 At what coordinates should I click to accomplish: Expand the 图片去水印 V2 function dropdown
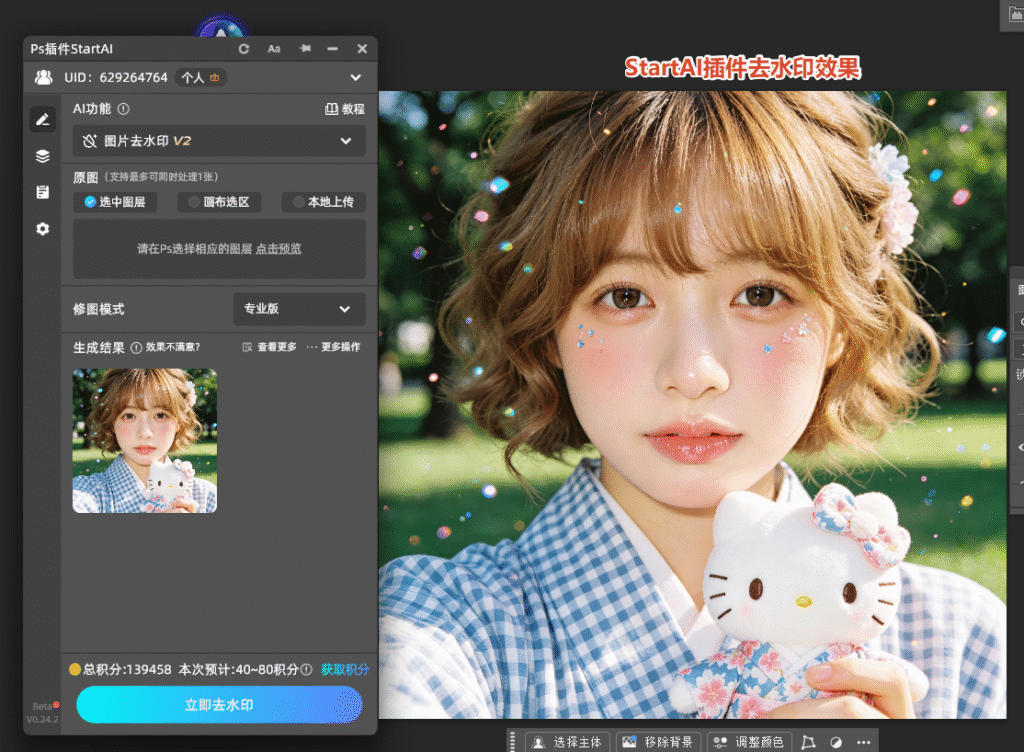tap(219, 141)
